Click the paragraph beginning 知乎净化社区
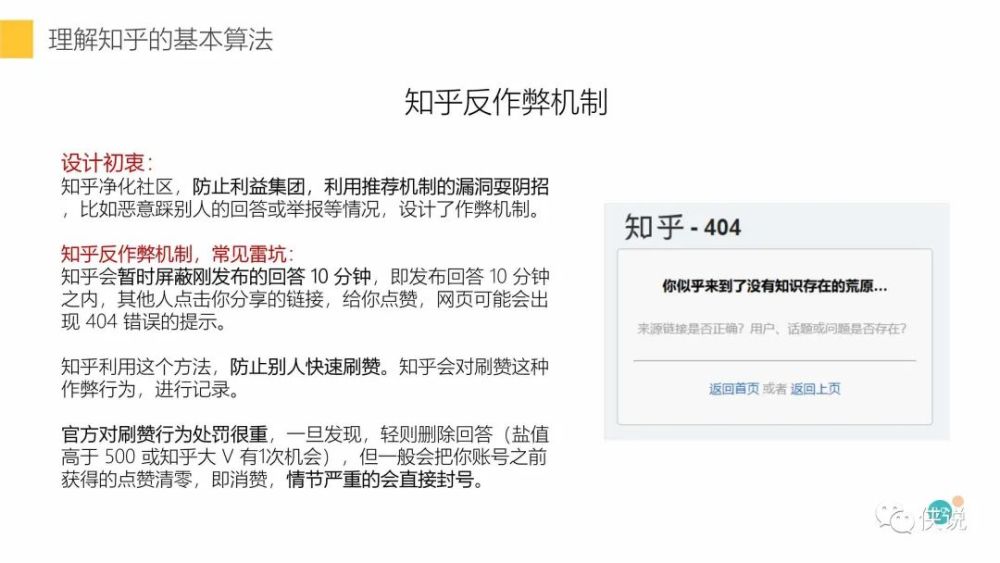Screen dimensions: 1000x563 (305, 198)
